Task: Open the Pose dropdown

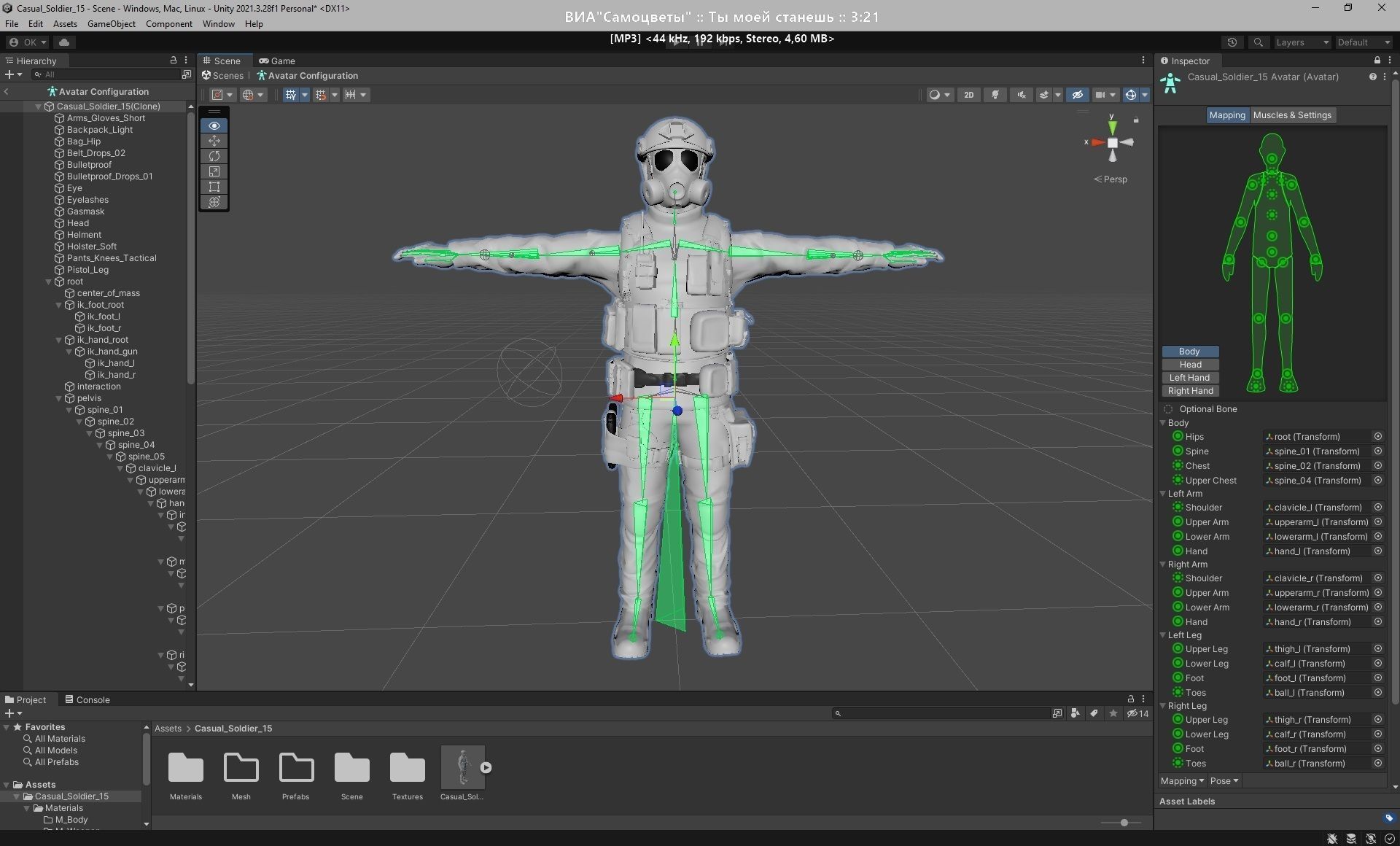Action: pyautogui.click(x=1224, y=780)
